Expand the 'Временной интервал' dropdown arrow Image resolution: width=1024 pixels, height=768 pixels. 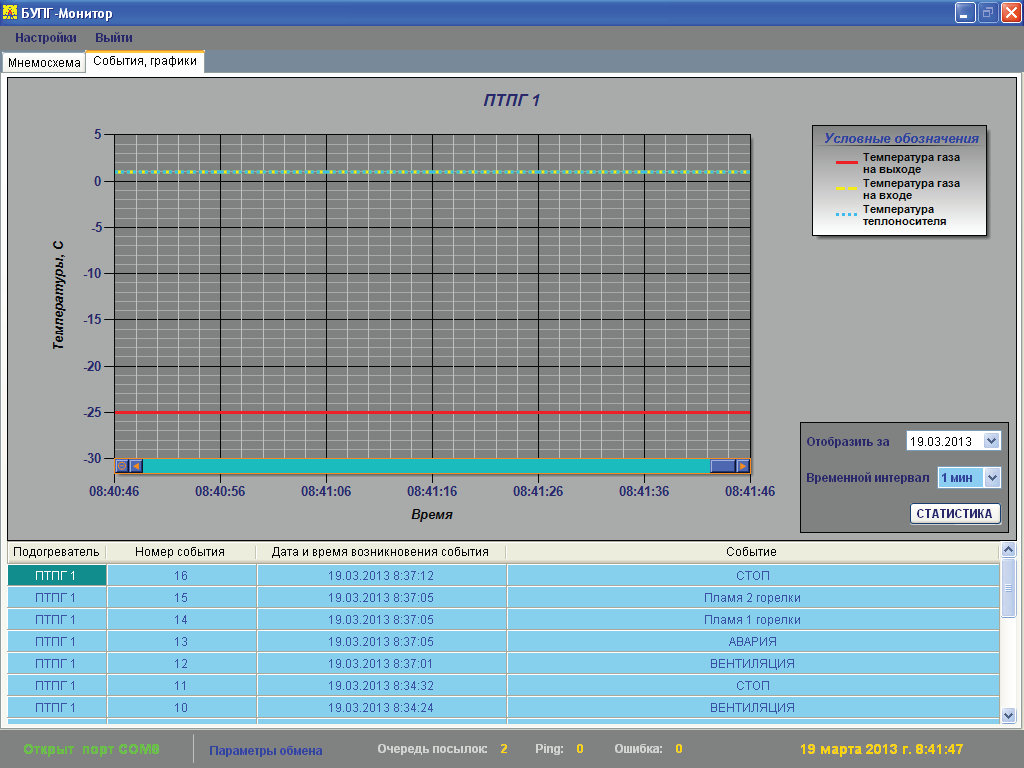pos(992,477)
